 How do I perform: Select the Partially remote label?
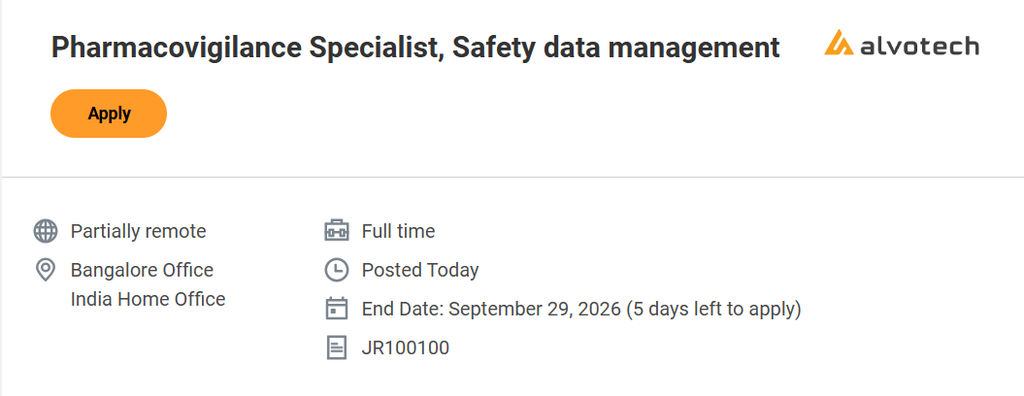pyautogui.click(x=138, y=231)
